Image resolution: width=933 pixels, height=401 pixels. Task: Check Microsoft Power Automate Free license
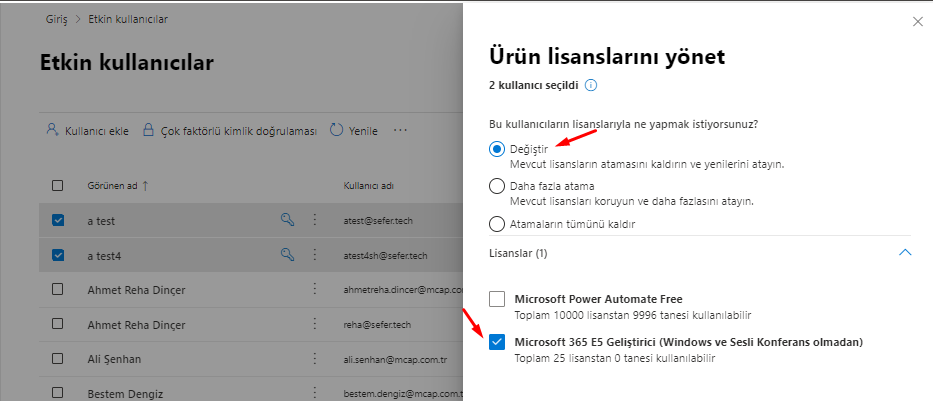click(497, 299)
